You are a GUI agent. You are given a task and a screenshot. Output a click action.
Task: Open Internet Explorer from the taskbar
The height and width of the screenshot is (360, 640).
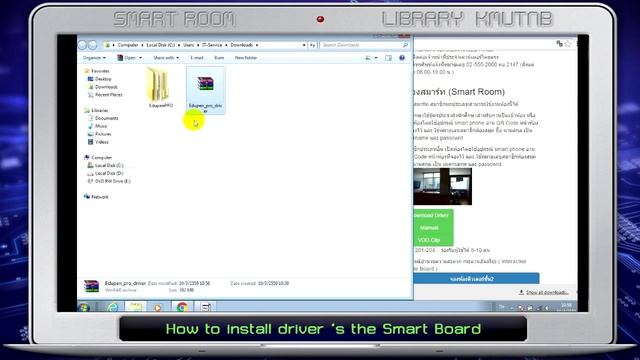[113, 307]
